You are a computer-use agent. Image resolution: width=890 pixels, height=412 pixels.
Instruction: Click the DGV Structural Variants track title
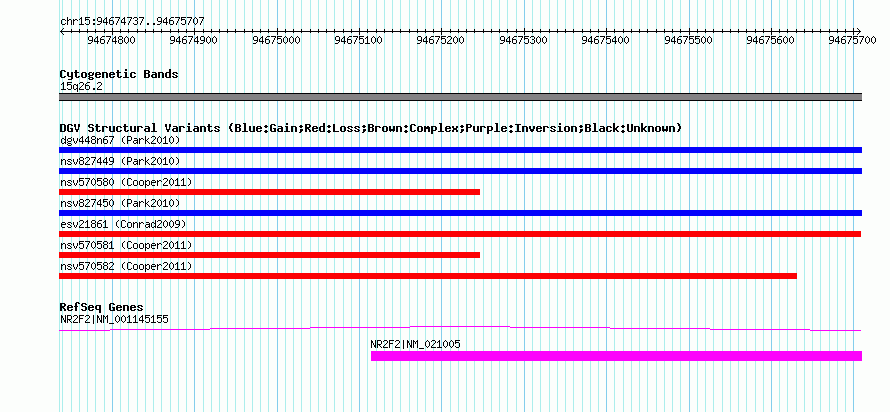(x=371, y=128)
